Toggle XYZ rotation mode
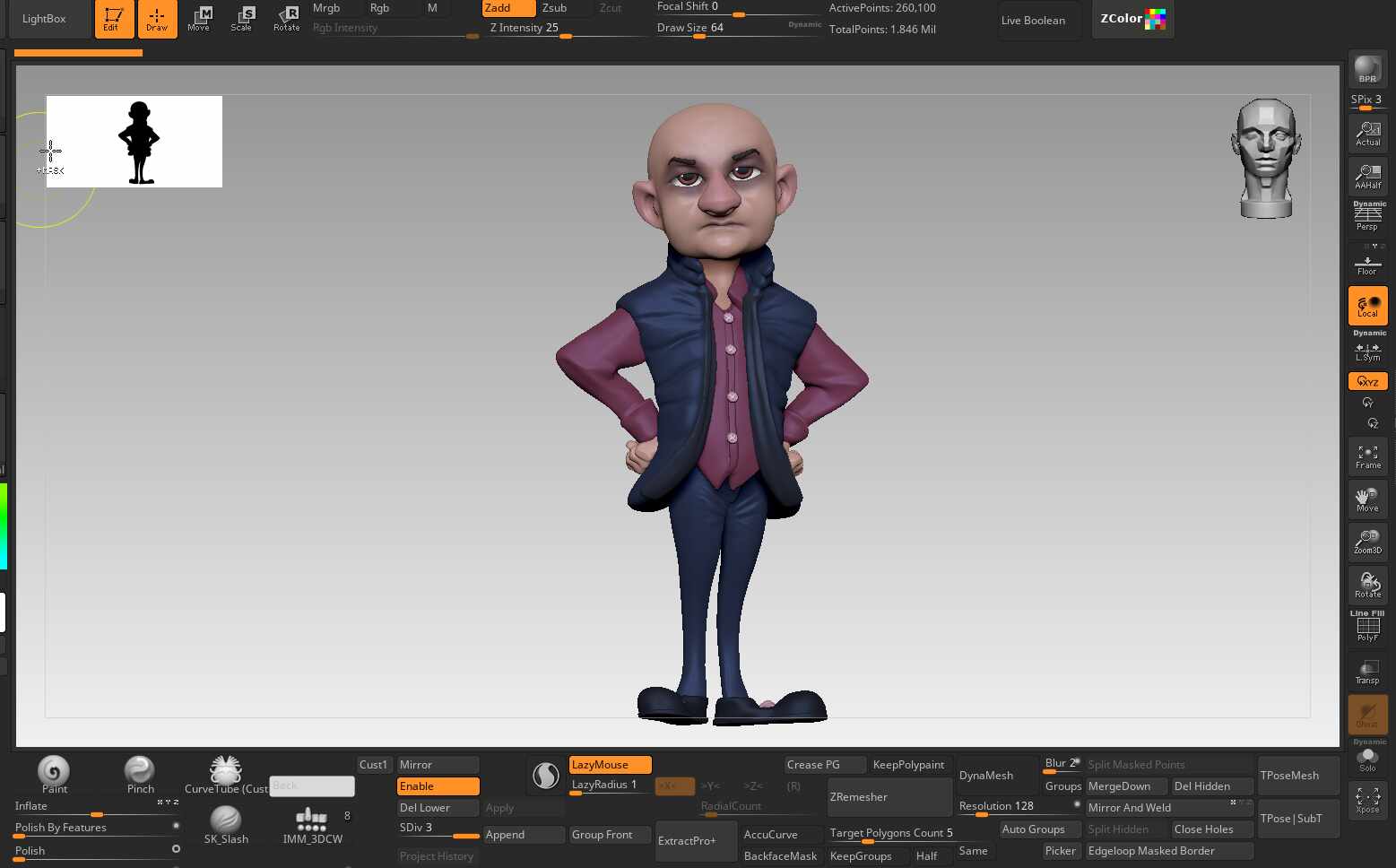 point(1368,381)
